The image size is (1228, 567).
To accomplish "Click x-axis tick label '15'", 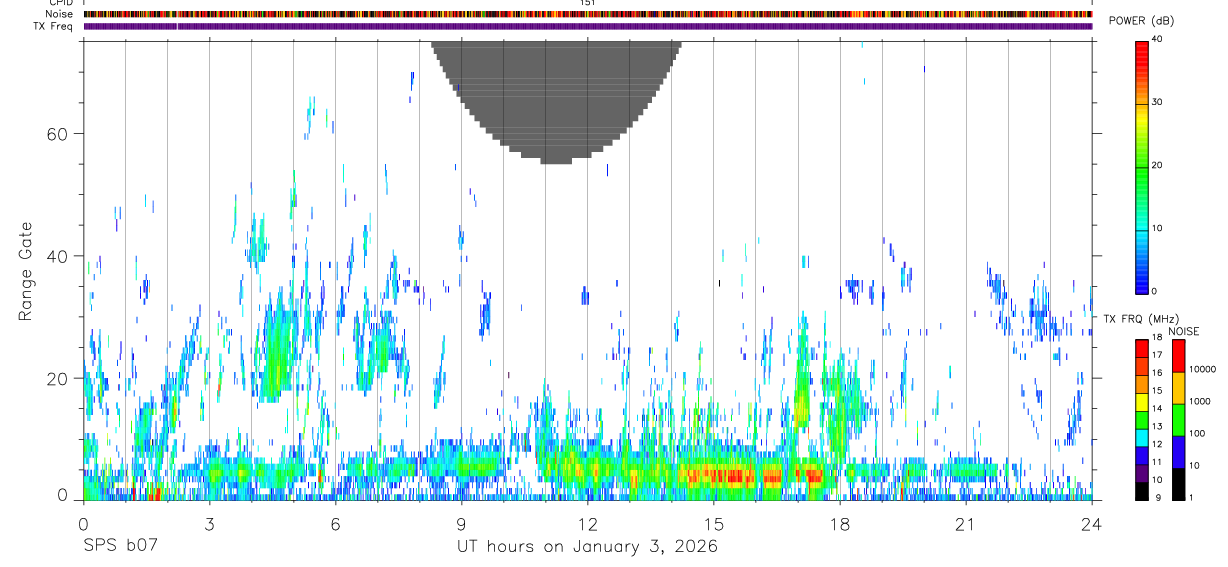I will point(714,524).
